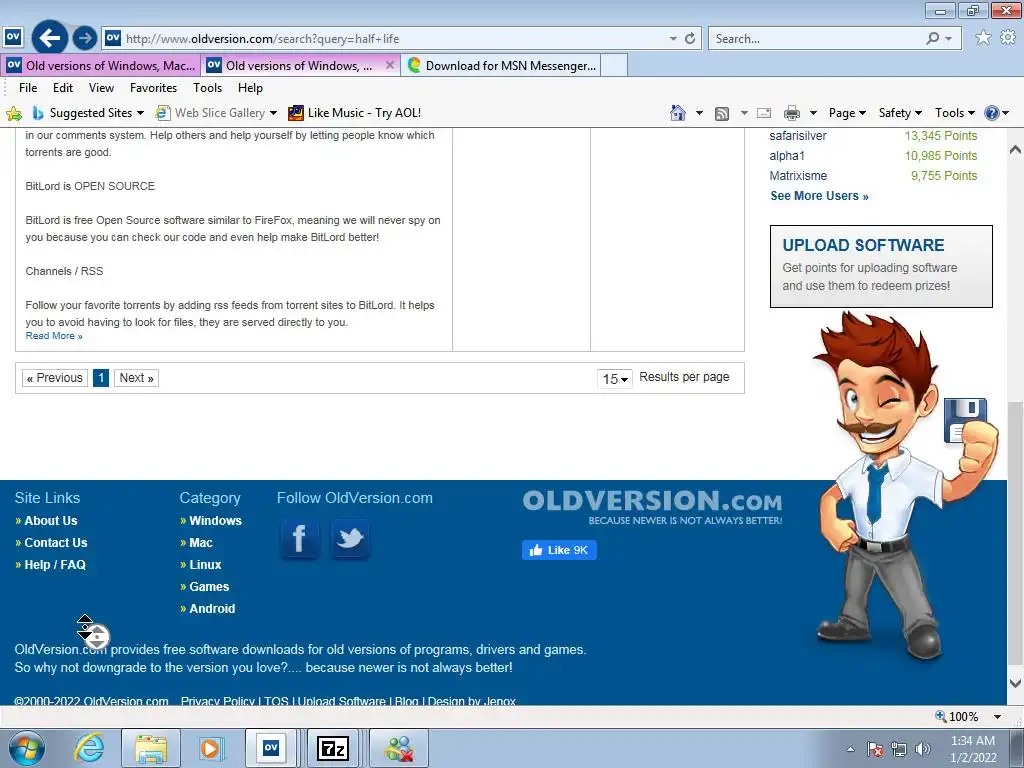
Task: Click the Facebook Like 9K button
Action: 559,550
